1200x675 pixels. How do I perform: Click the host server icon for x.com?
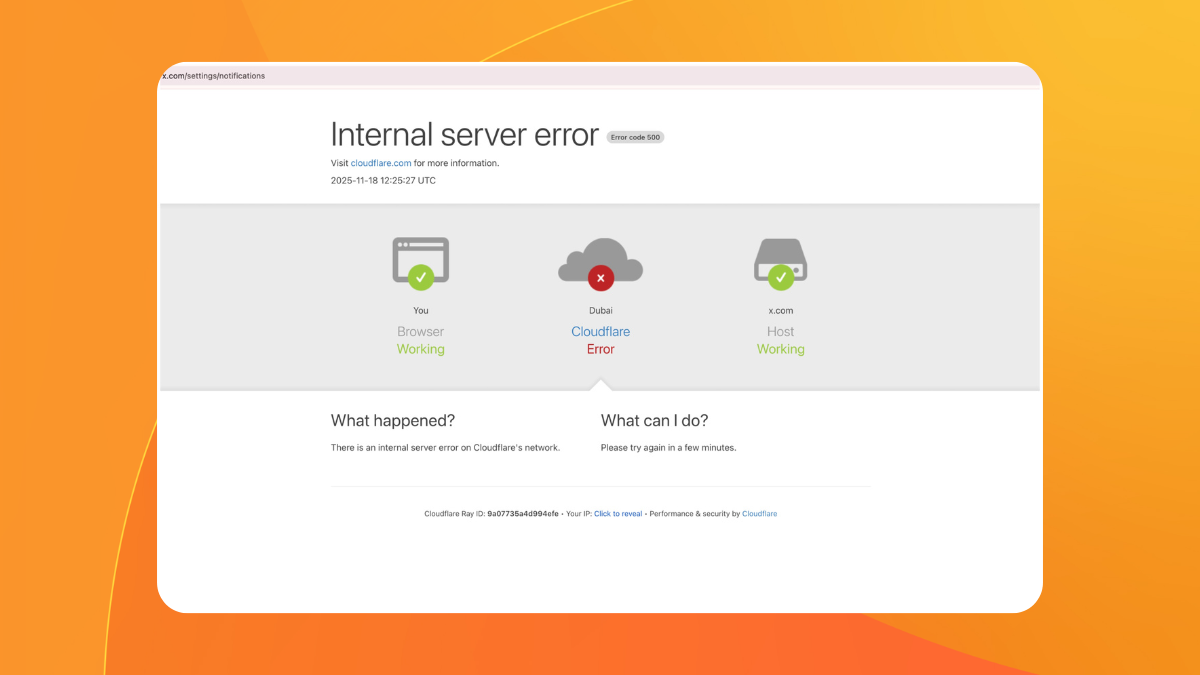click(x=780, y=258)
